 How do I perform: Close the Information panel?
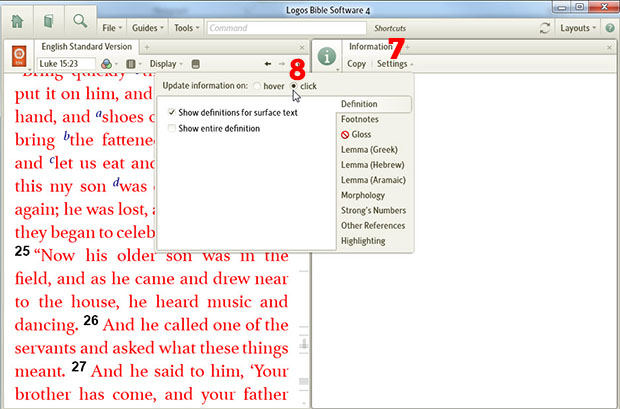[609, 47]
